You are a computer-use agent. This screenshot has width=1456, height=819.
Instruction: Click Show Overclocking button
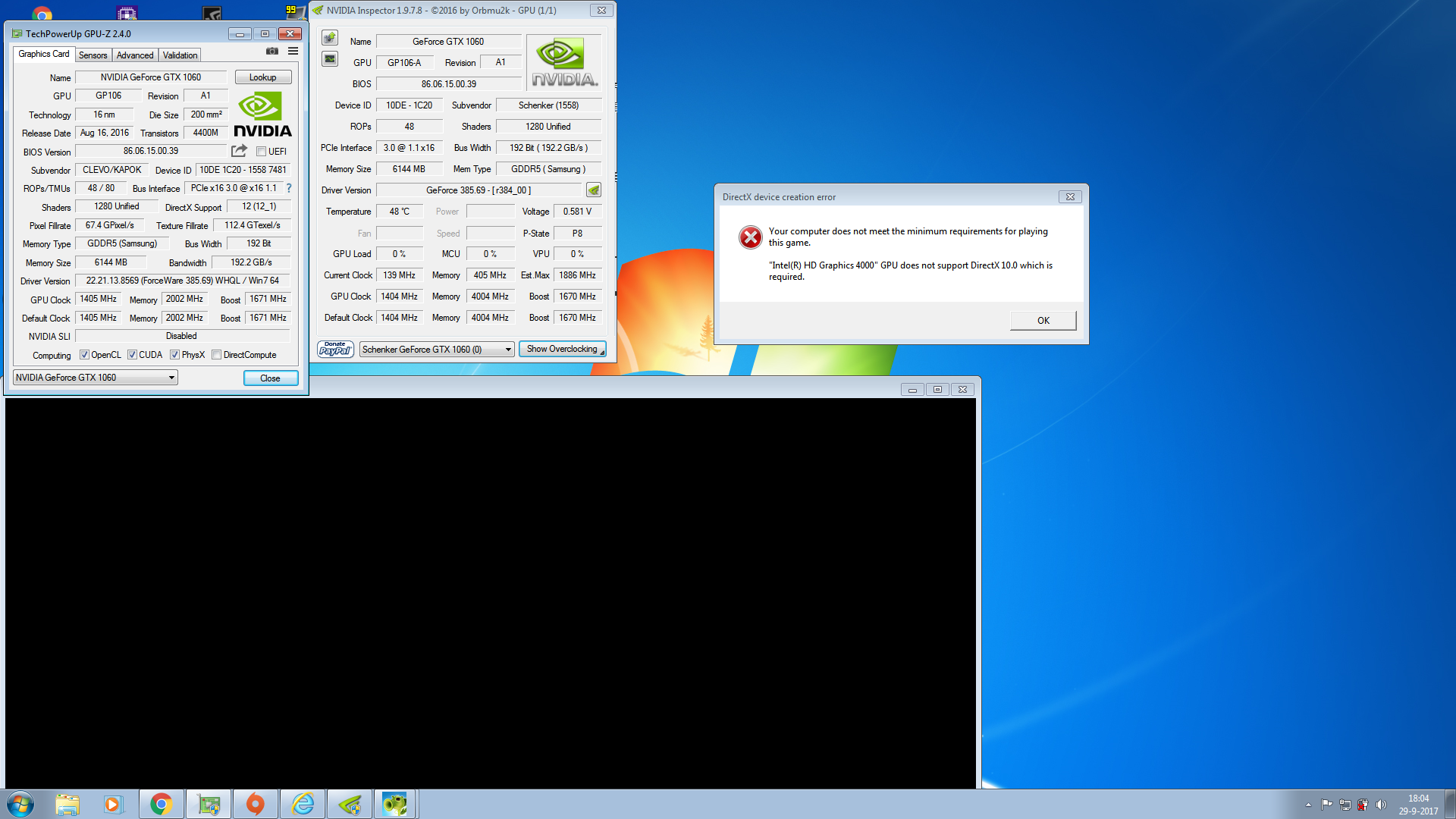click(563, 350)
